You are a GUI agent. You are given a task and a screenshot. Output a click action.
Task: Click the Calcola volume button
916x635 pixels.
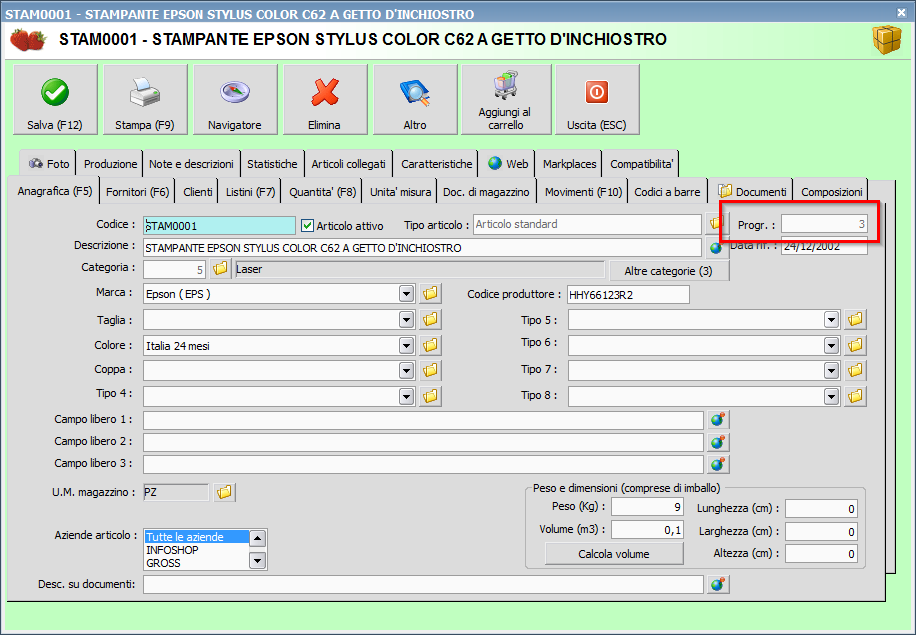point(614,554)
